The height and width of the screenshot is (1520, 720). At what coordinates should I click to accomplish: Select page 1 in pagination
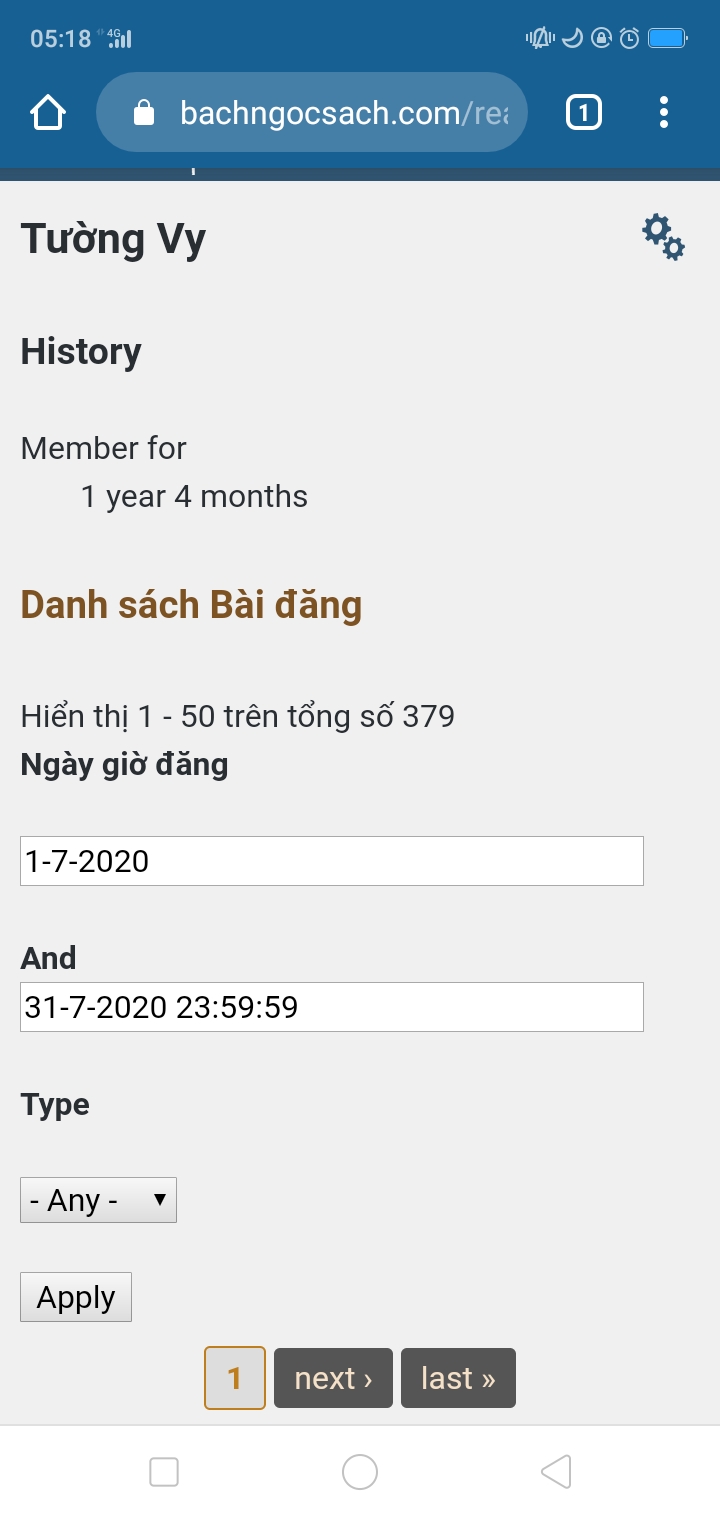pyautogui.click(x=235, y=1378)
